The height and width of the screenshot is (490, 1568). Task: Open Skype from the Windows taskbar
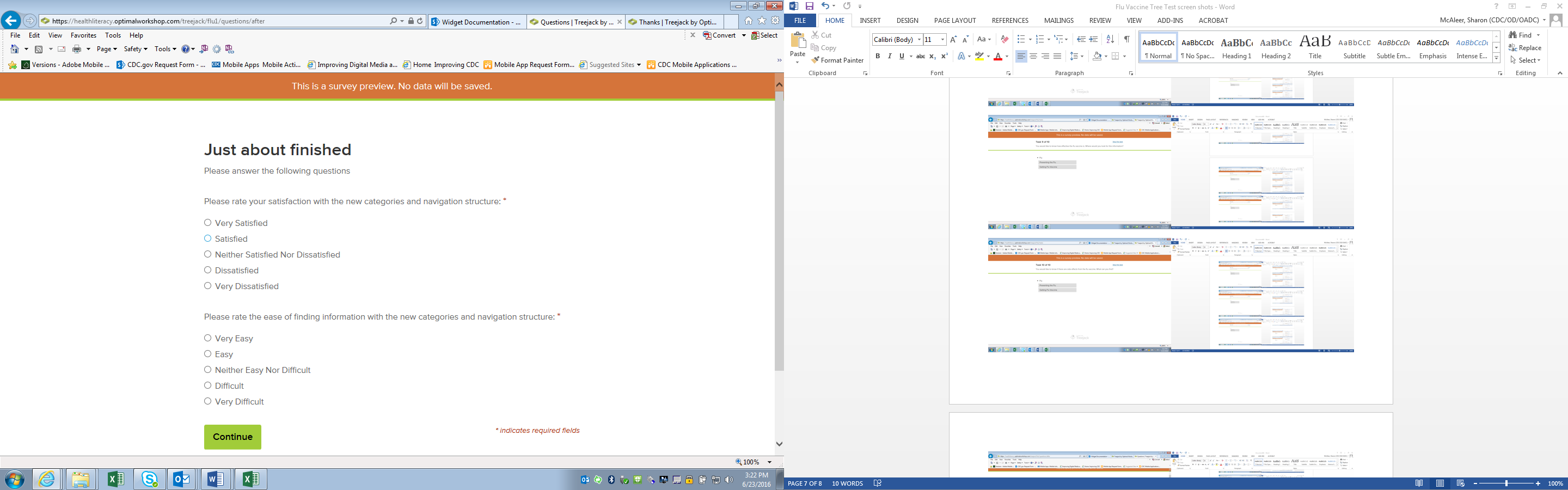click(x=149, y=479)
